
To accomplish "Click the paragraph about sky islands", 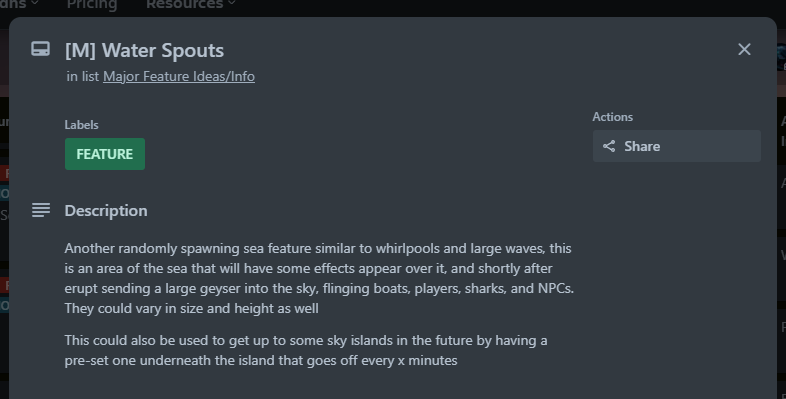I will 306,350.
